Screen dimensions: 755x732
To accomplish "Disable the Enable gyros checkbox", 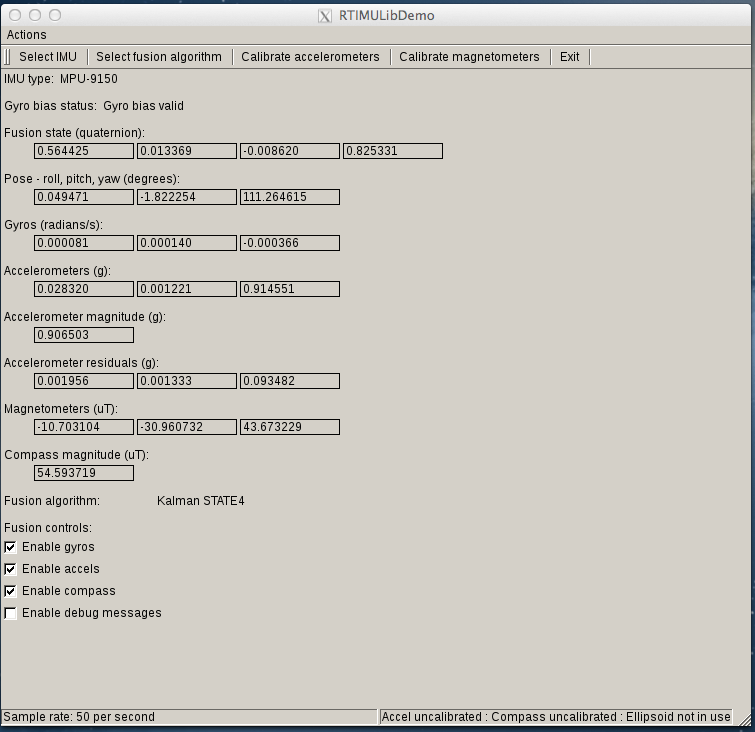I will tap(11, 547).
